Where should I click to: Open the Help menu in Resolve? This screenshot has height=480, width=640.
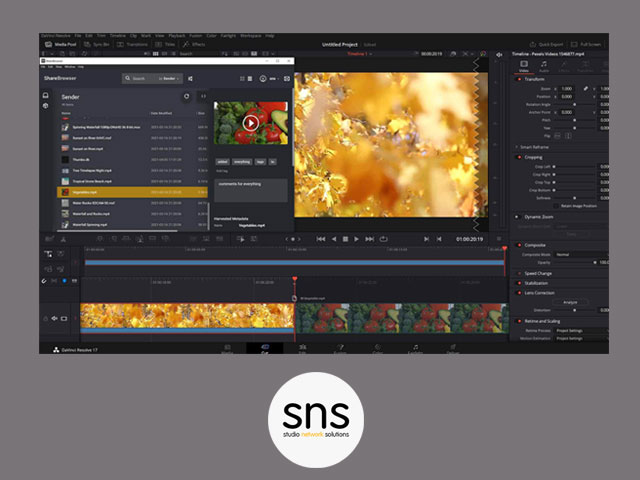click(270, 36)
